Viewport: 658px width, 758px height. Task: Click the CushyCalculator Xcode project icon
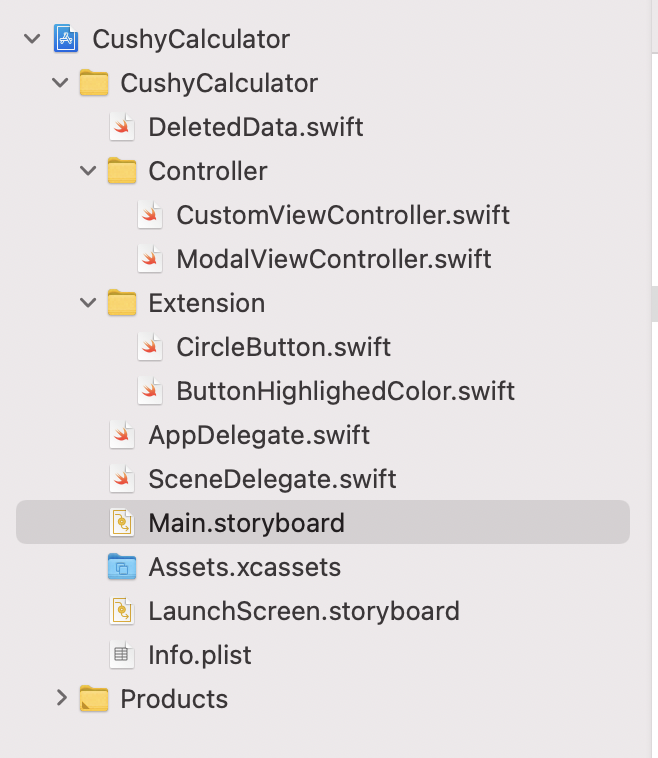pos(66,39)
